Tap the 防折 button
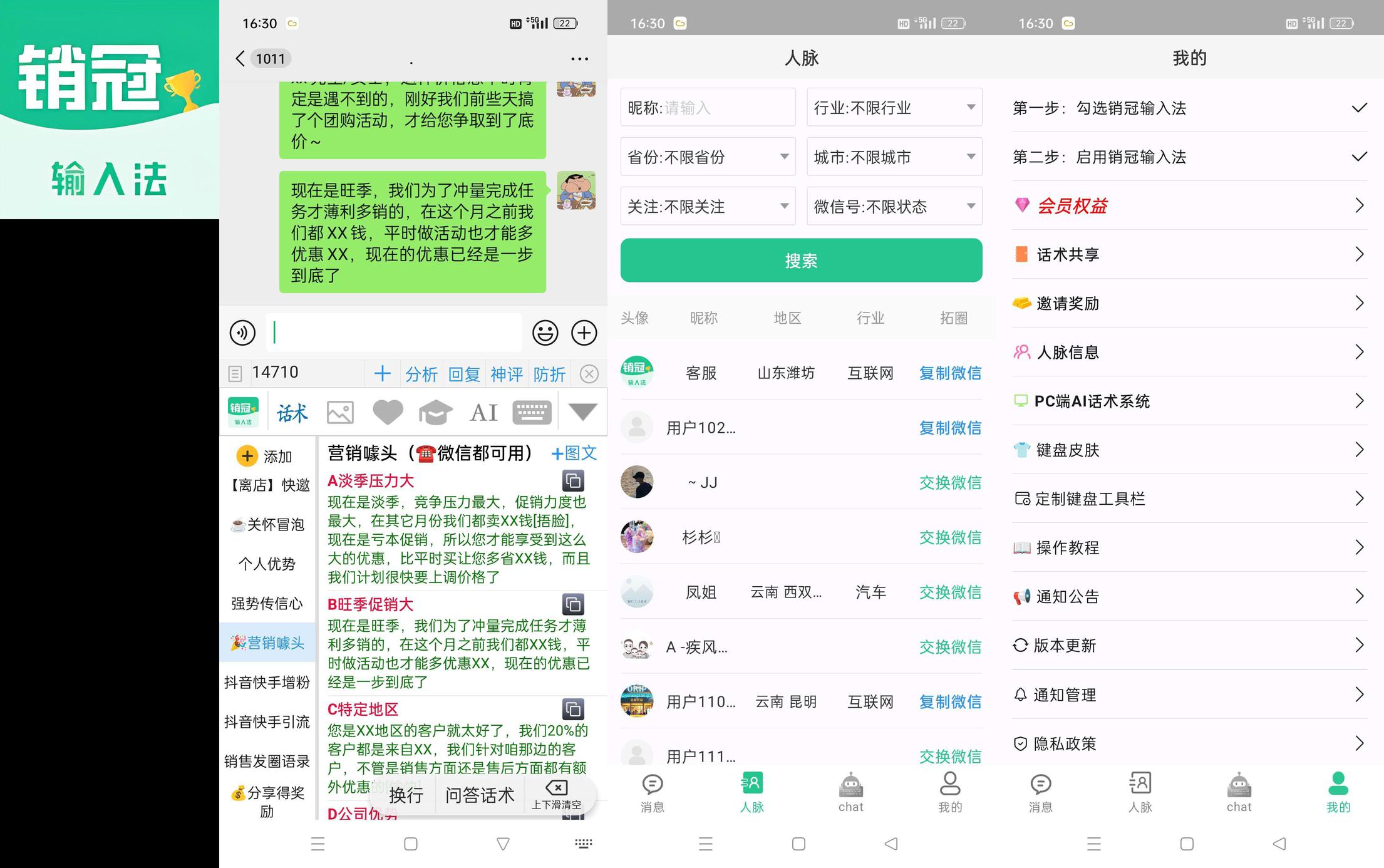The height and width of the screenshot is (868, 1384). click(549, 375)
